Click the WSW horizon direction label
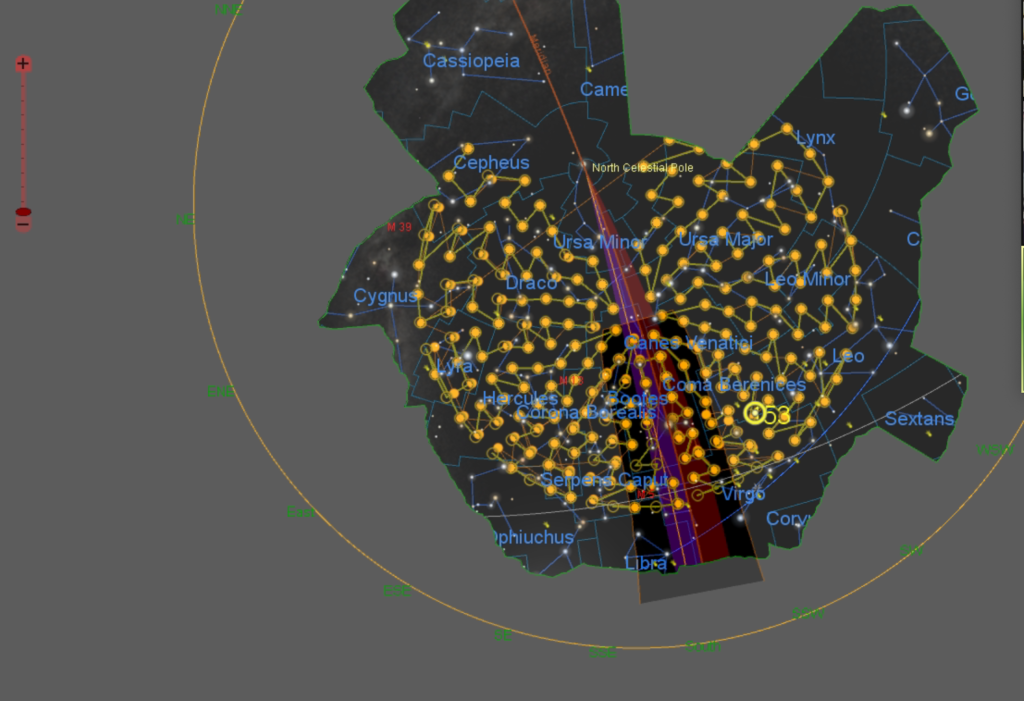Image resolution: width=1024 pixels, height=701 pixels. (995, 450)
